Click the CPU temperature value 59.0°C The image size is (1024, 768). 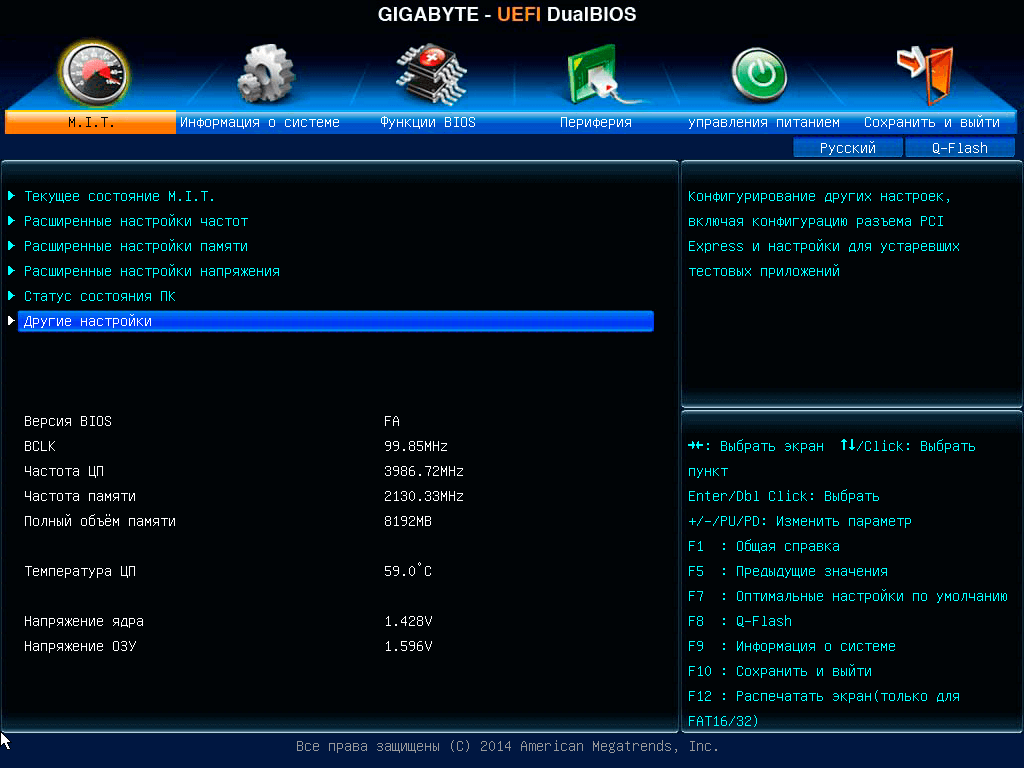click(x=408, y=570)
